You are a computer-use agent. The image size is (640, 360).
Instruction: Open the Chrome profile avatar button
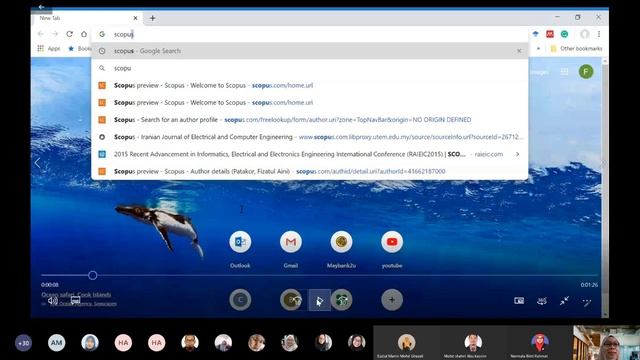point(585,34)
